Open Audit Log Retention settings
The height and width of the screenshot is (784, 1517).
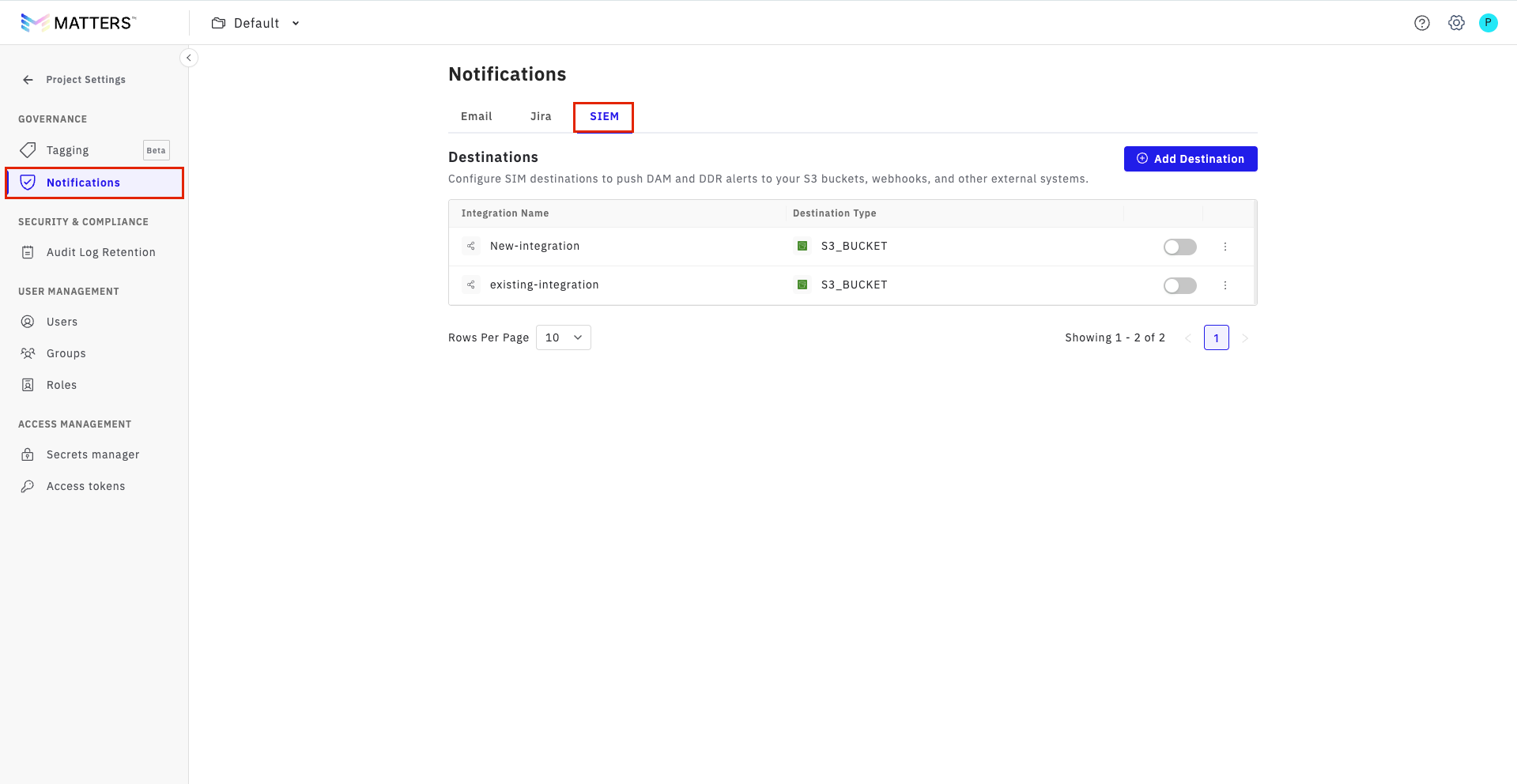point(100,252)
